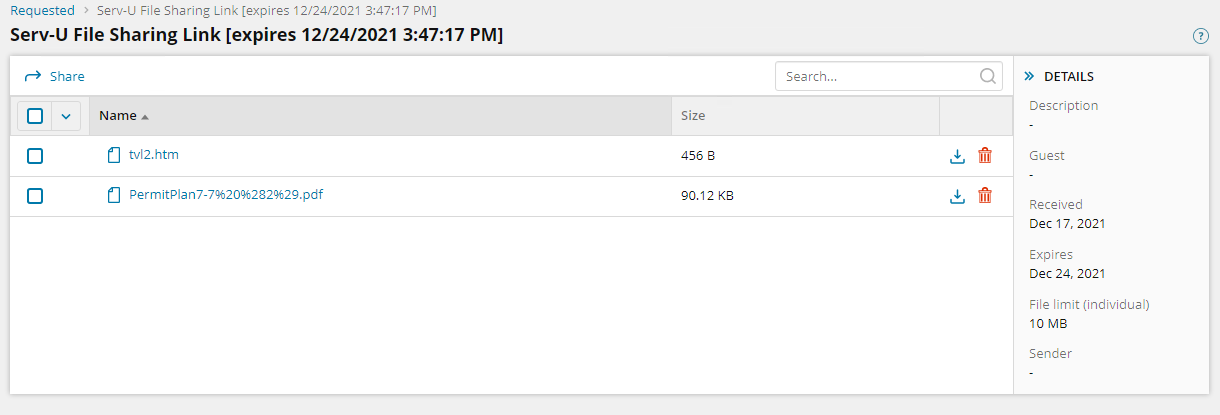The height and width of the screenshot is (415, 1220).
Task: Click the search magnifier icon
Action: (987, 76)
